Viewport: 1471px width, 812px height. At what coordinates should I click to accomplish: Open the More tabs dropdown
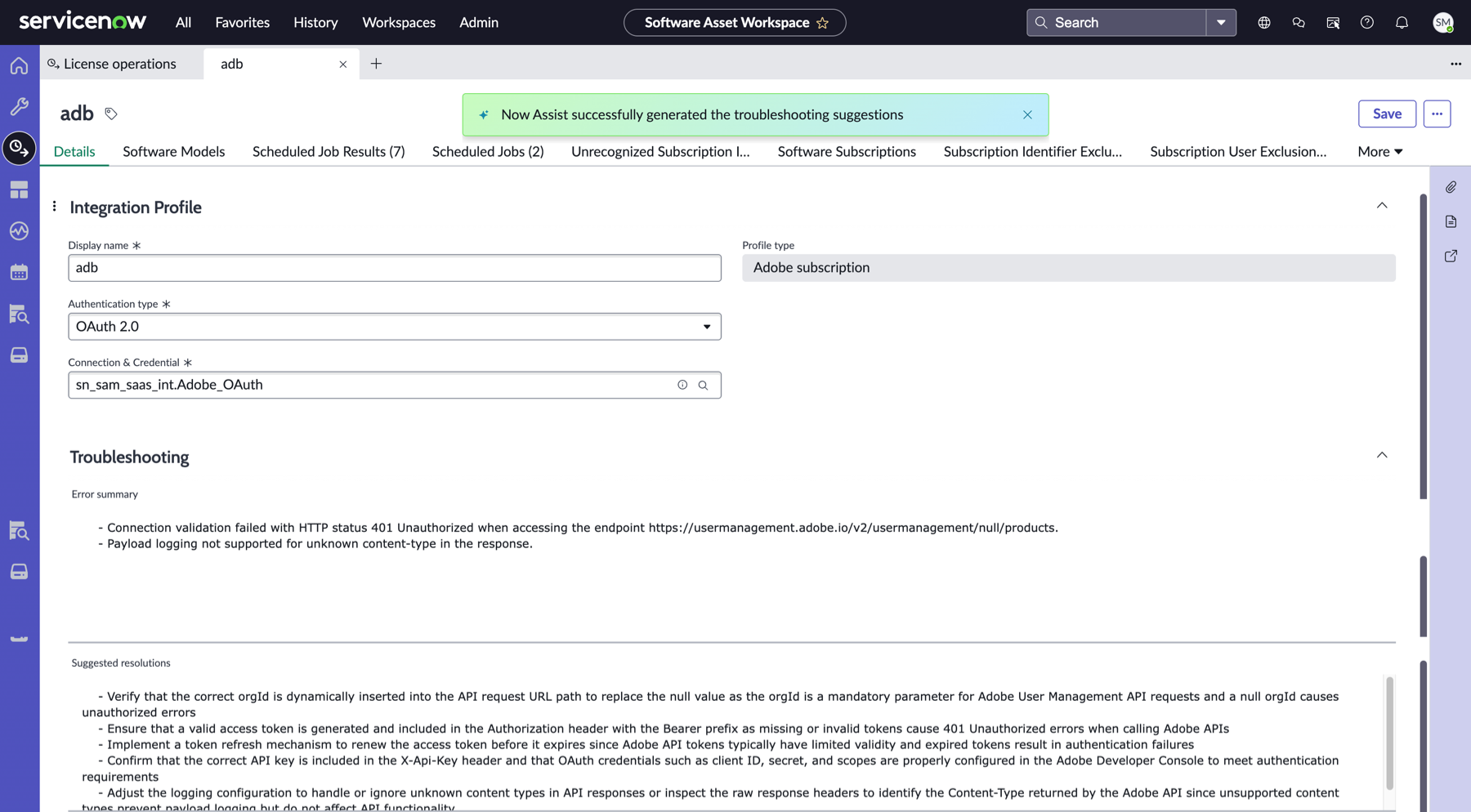1379,151
